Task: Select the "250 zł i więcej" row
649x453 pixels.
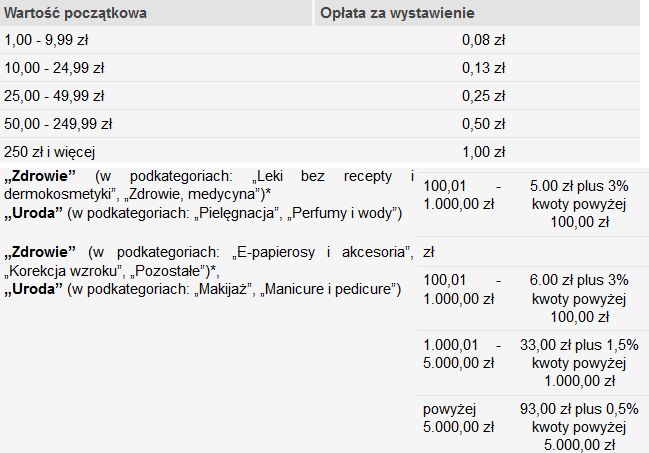Action: coord(50,152)
